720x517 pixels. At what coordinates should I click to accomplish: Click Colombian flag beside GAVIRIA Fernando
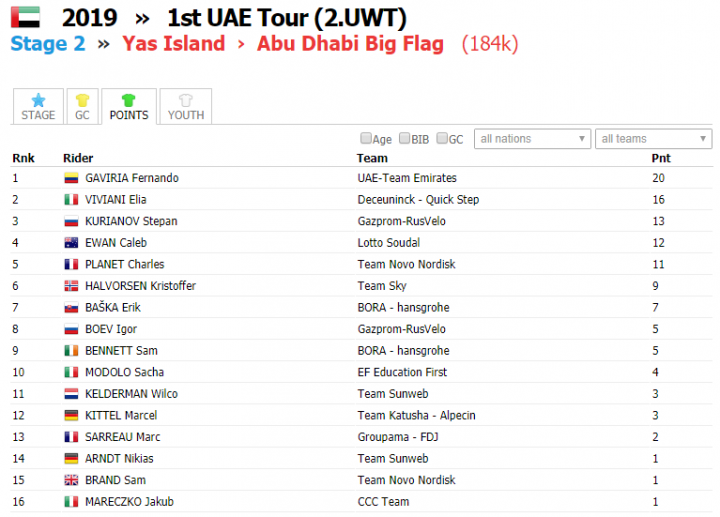click(x=71, y=178)
